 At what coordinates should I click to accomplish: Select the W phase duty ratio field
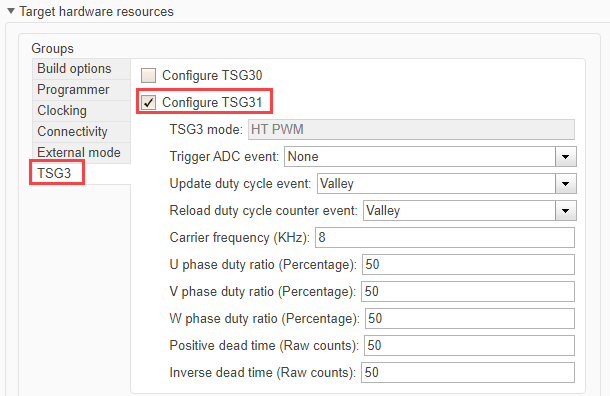click(x=470, y=319)
